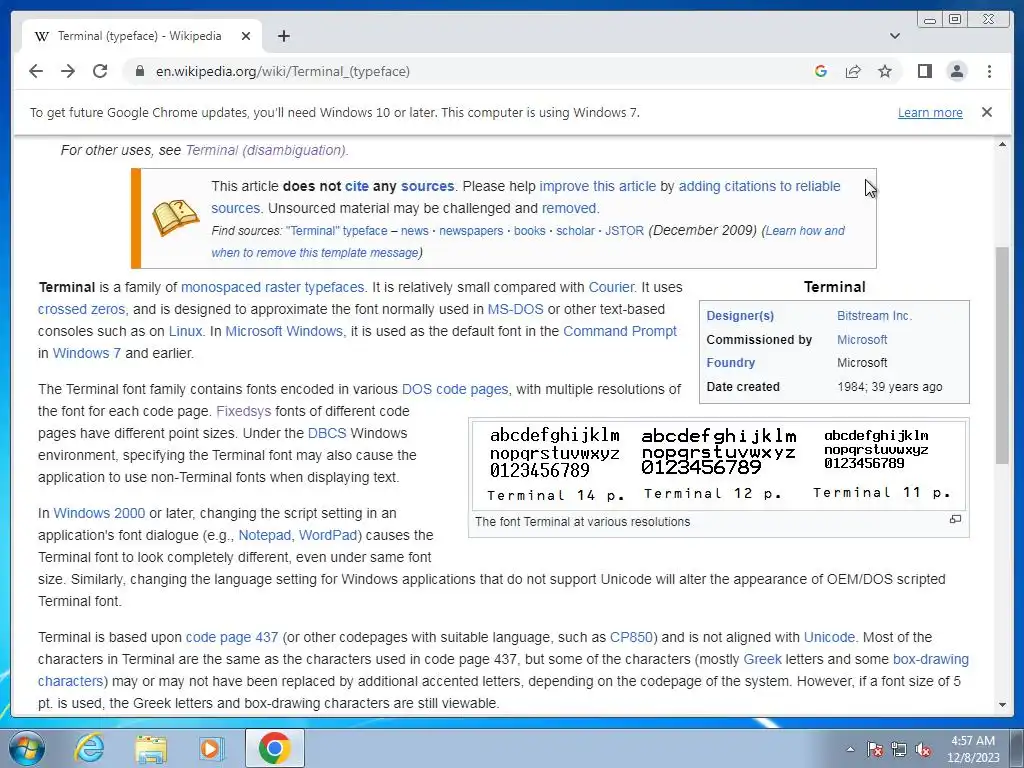Open the CP850 link

pyautogui.click(x=632, y=637)
